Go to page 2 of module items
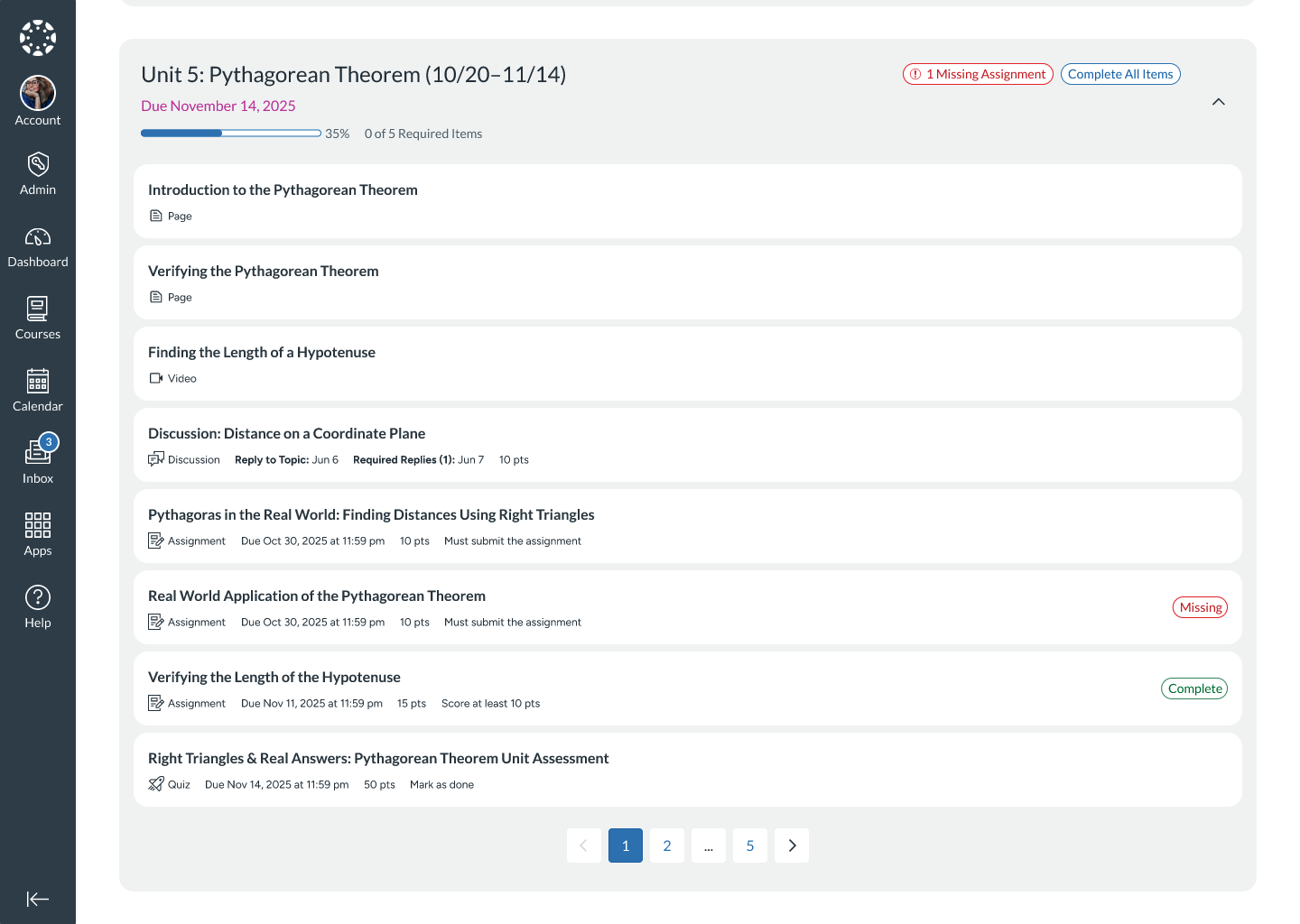Screen dimensions: 1300x924 (x=666, y=845)
